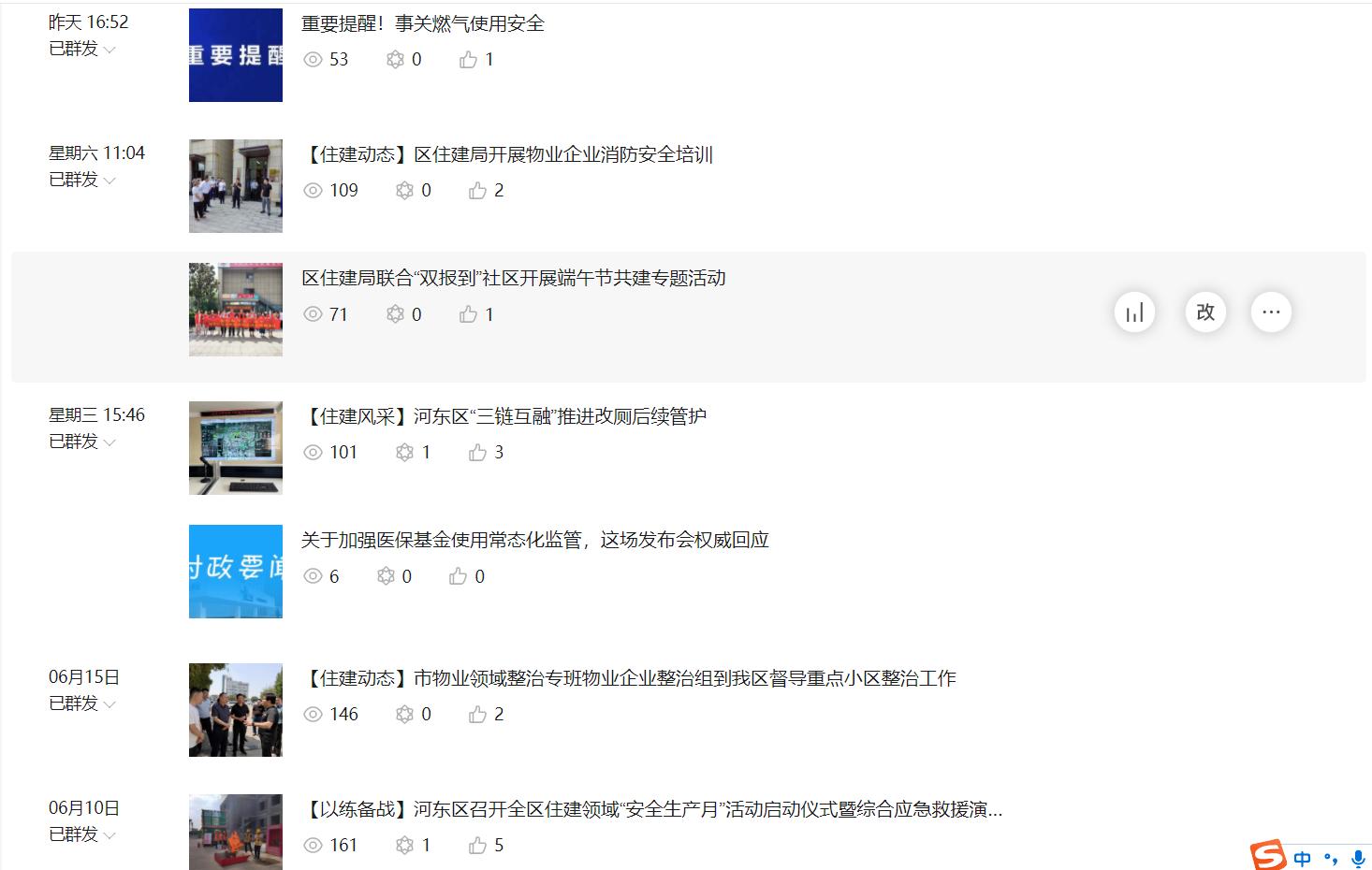Click like icon on 重要提醒 gas safety article

468,60
